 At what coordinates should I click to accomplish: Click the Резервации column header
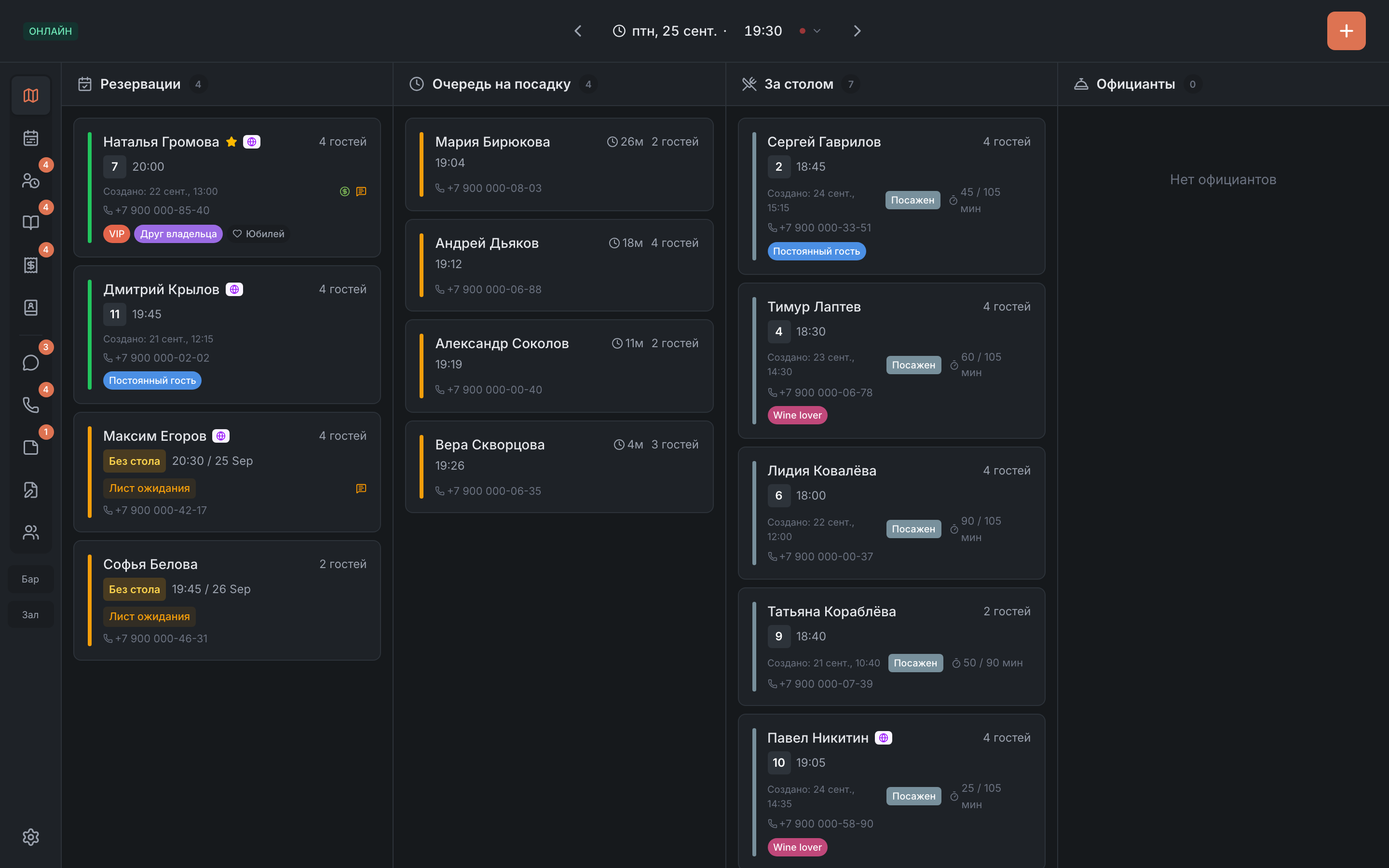pyautogui.click(x=227, y=84)
